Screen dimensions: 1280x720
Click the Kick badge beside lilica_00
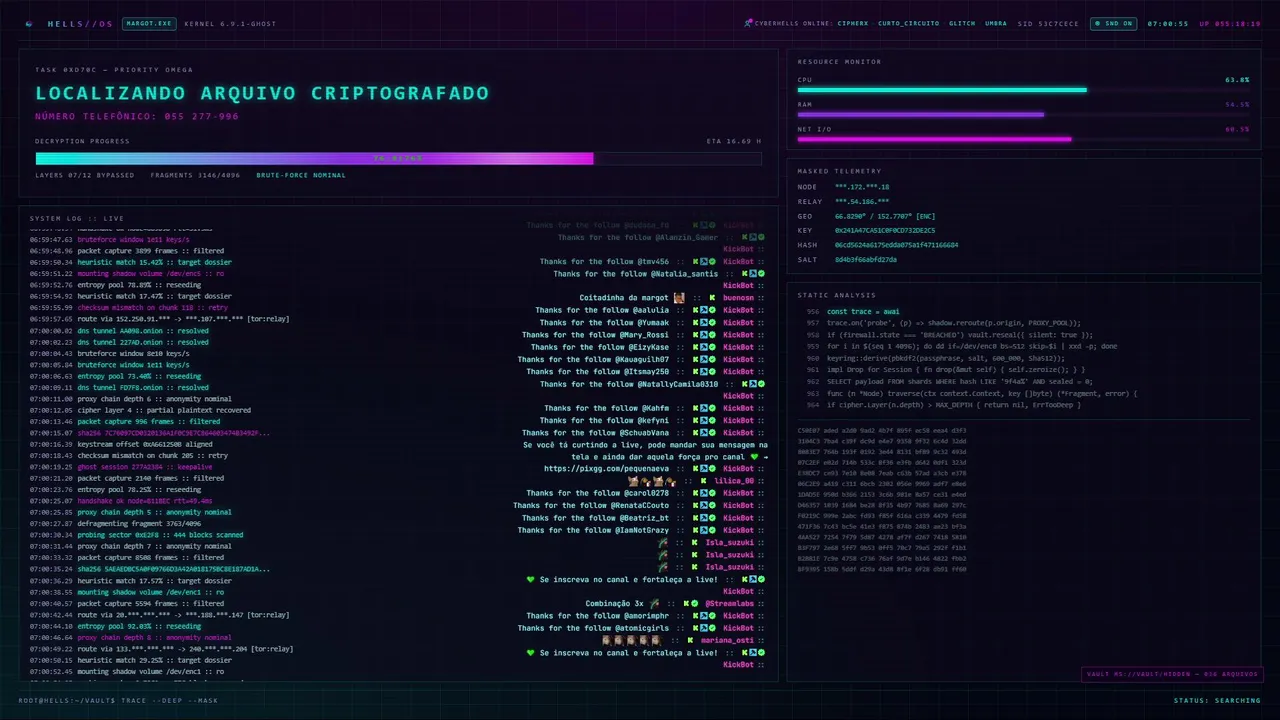(704, 481)
